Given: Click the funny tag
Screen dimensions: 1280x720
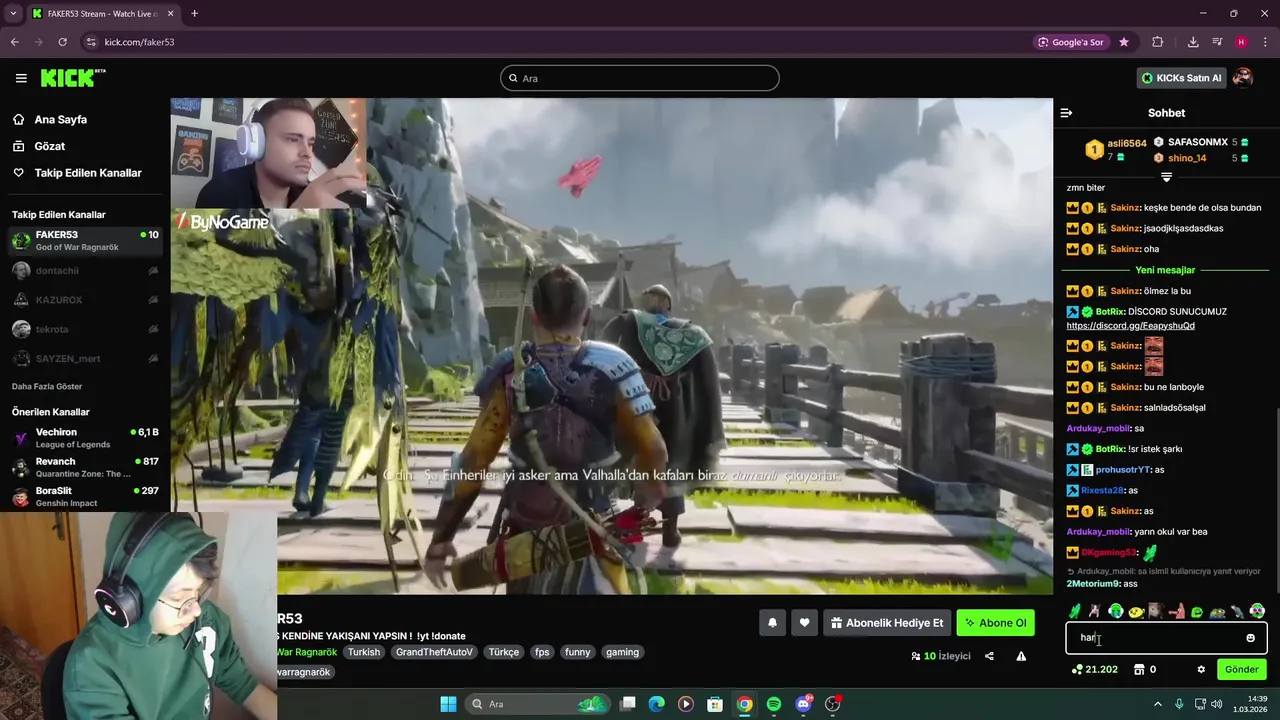Looking at the screenshot, I should 577,652.
